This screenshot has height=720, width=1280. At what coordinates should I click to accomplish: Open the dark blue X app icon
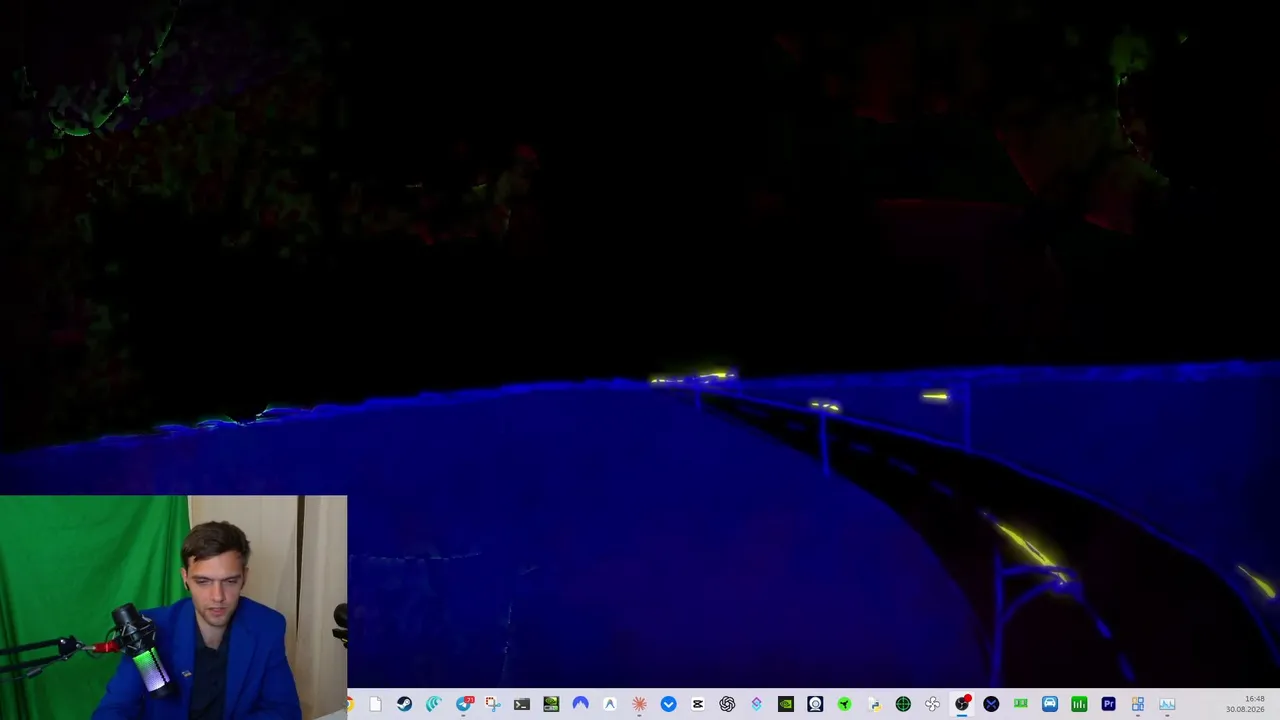point(991,704)
